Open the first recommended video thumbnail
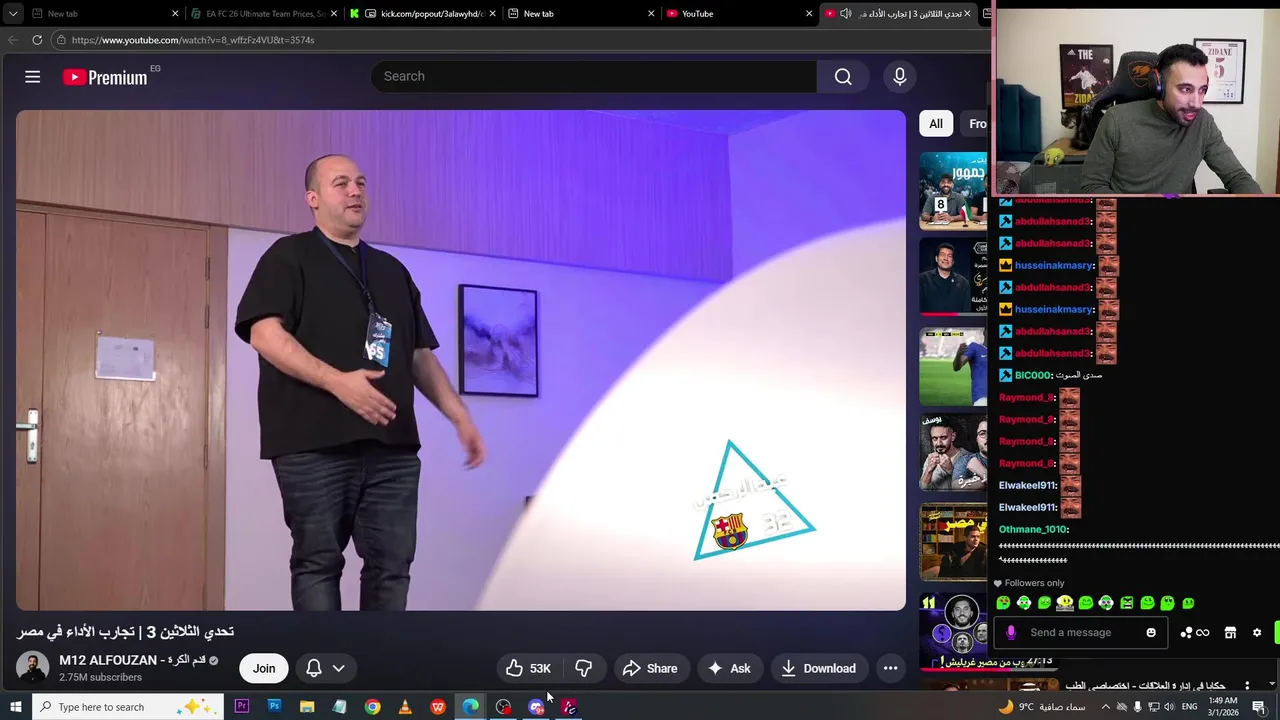 953,190
